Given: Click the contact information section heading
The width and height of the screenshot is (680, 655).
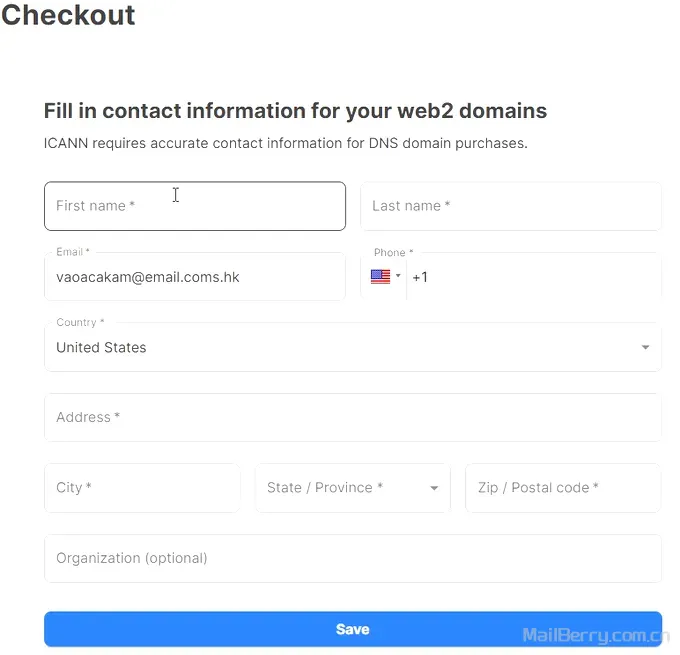Looking at the screenshot, I should 295,111.
